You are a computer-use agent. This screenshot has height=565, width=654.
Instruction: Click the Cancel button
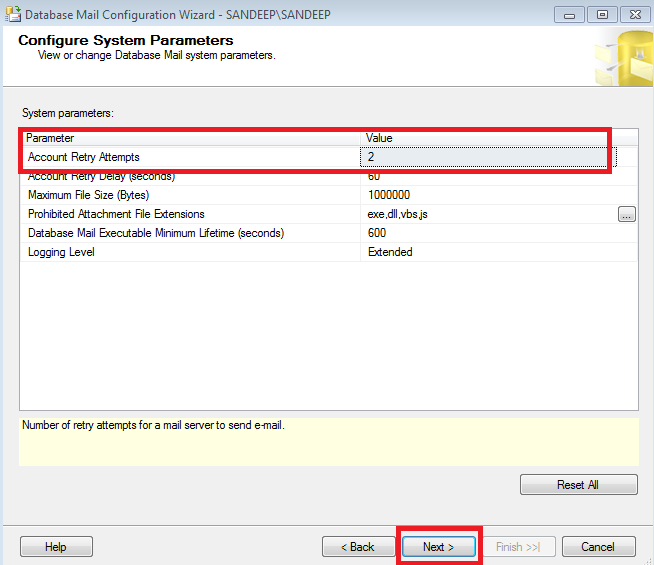click(x=599, y=547)
